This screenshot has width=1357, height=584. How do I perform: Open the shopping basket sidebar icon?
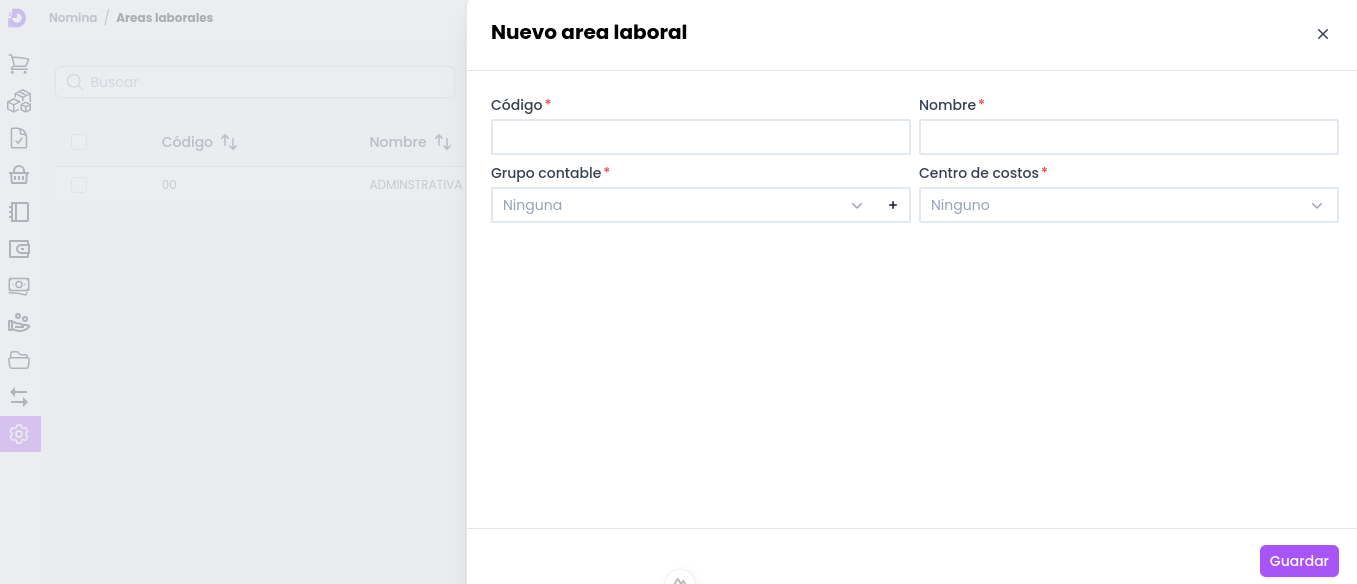(19, 175)
